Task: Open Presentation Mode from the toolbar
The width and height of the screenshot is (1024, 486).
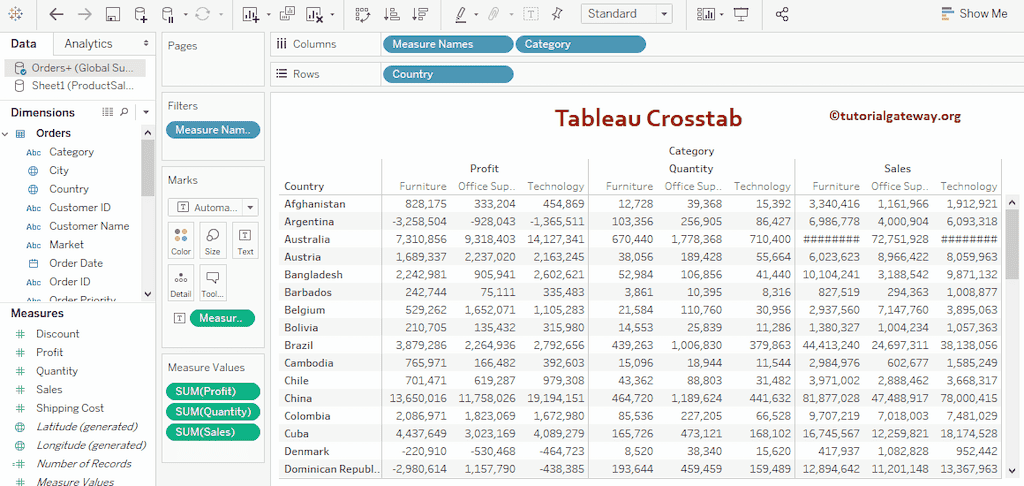Action: (741, 14)
